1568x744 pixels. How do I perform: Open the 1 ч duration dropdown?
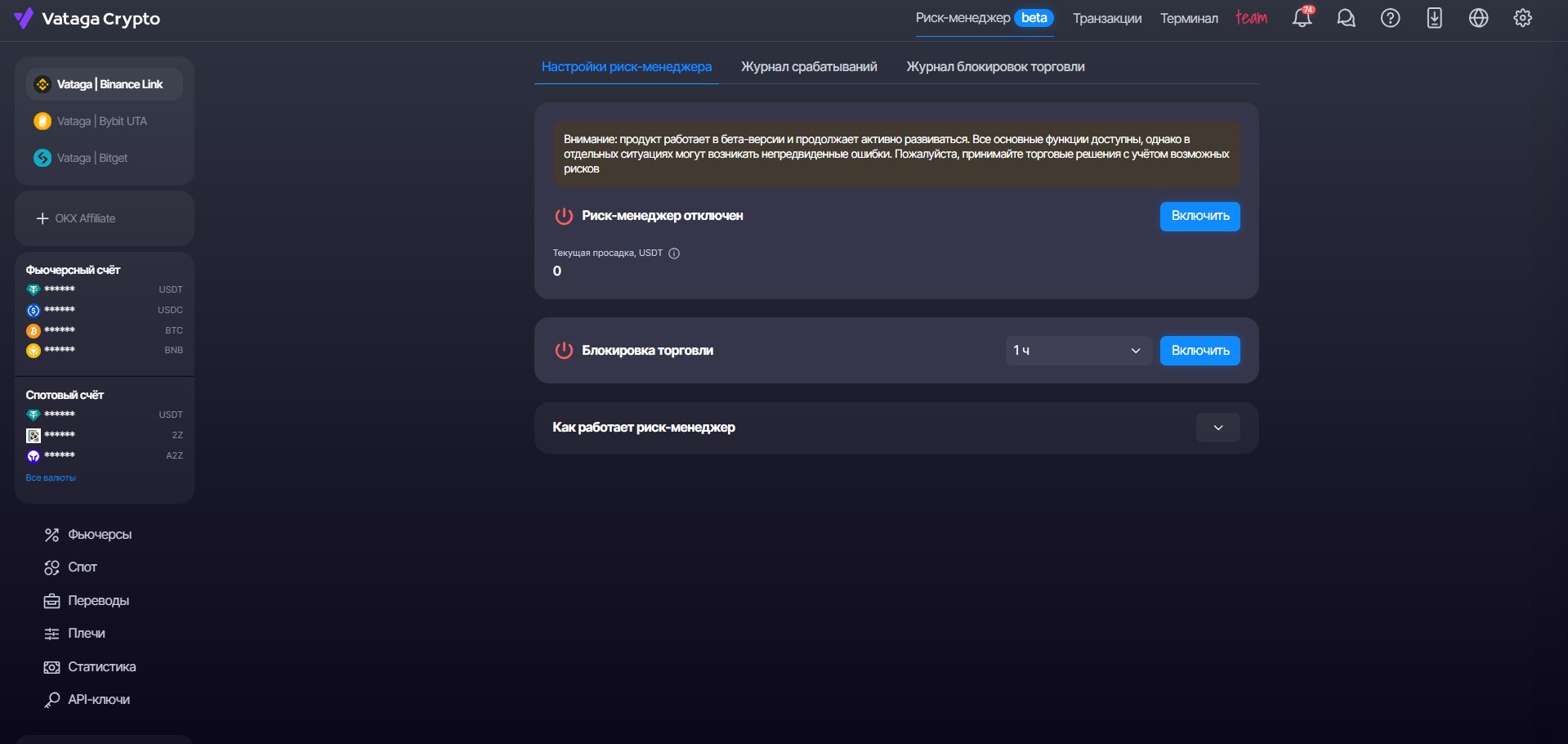point(1078,351)
